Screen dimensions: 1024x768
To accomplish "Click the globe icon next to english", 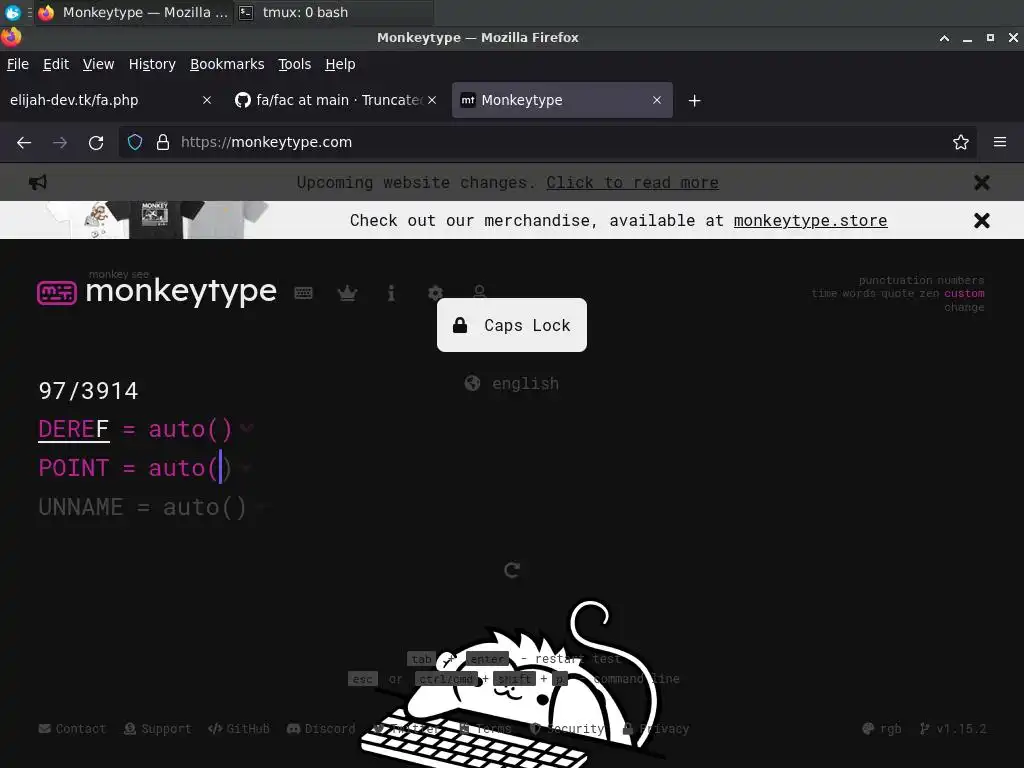I will [x=472, y=383].
